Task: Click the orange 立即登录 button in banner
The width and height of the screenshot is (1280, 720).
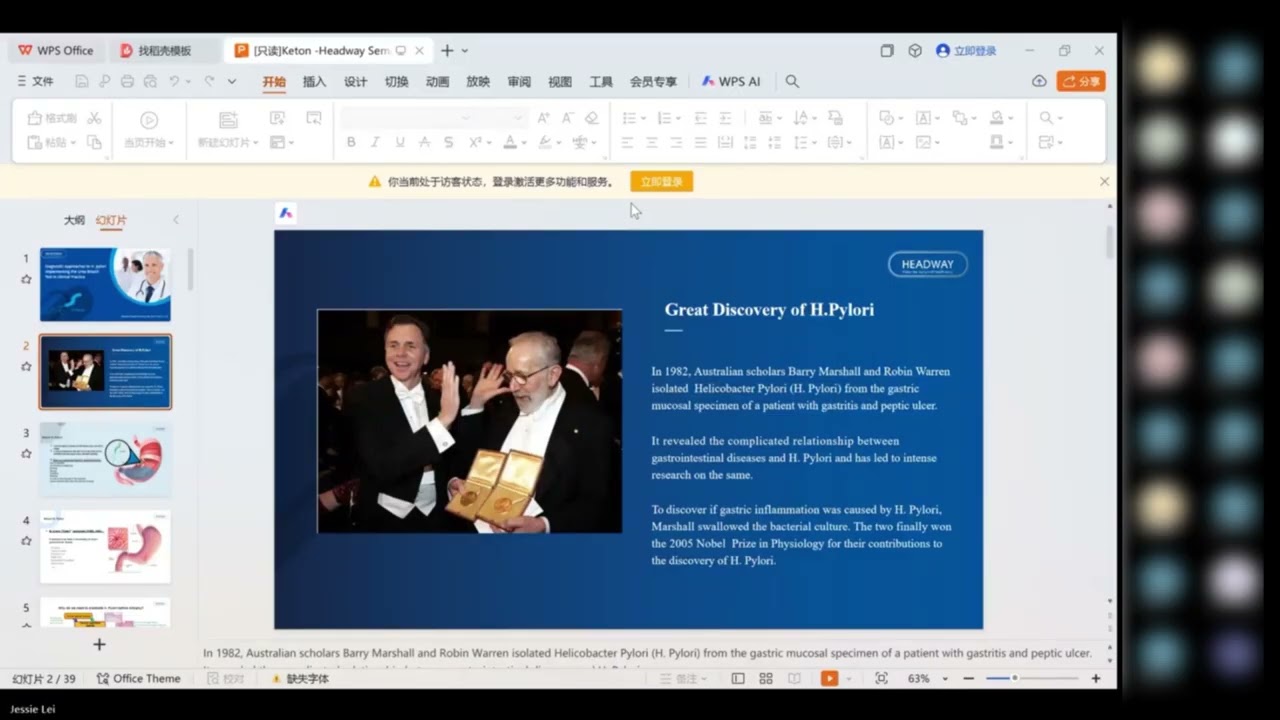Action: click(x=661, y=182)
